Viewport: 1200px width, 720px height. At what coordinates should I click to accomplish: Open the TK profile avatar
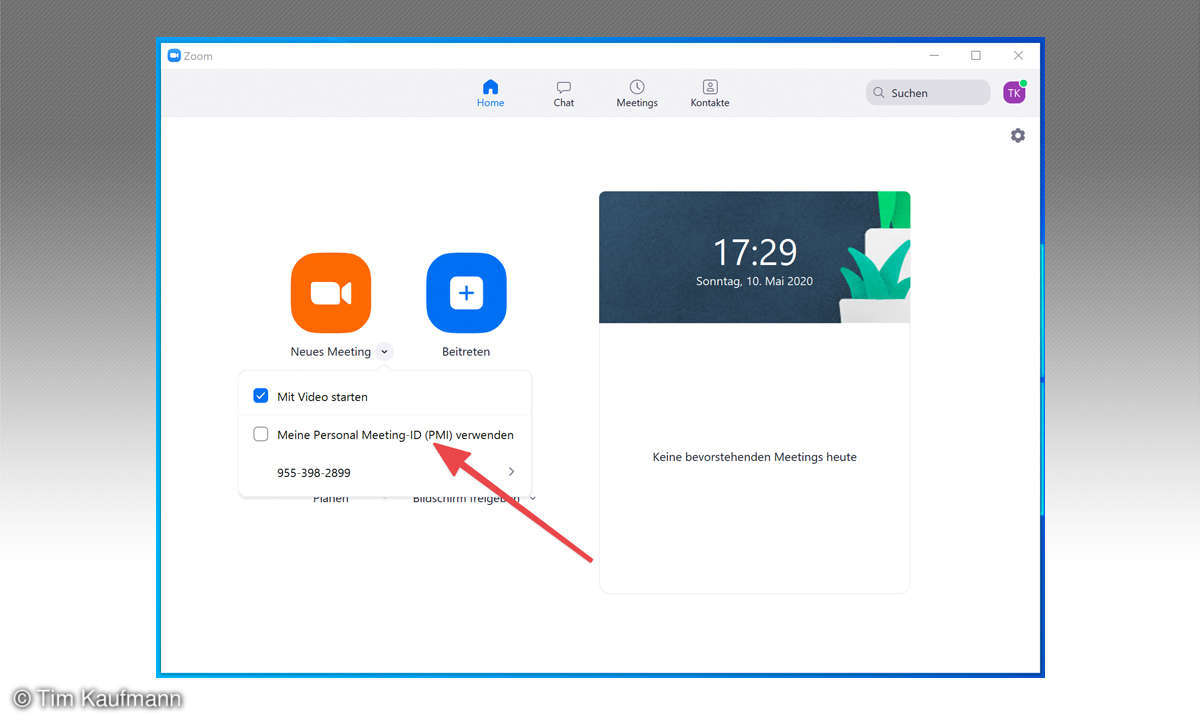pos(1014,93)
